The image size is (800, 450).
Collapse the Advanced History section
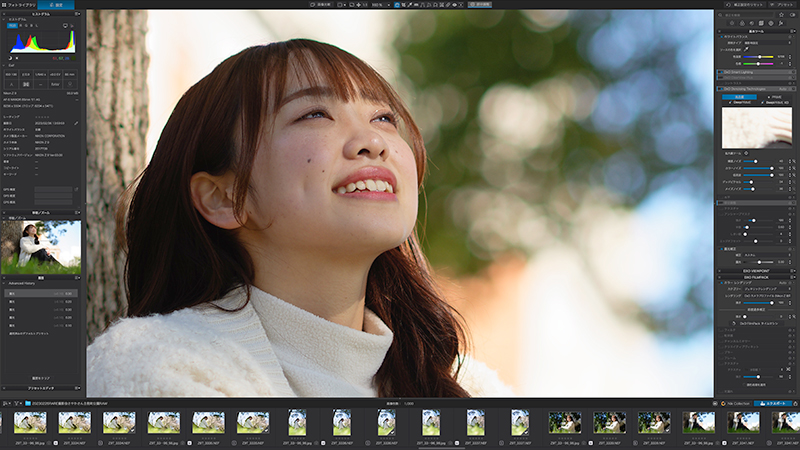tap(4, 283)
